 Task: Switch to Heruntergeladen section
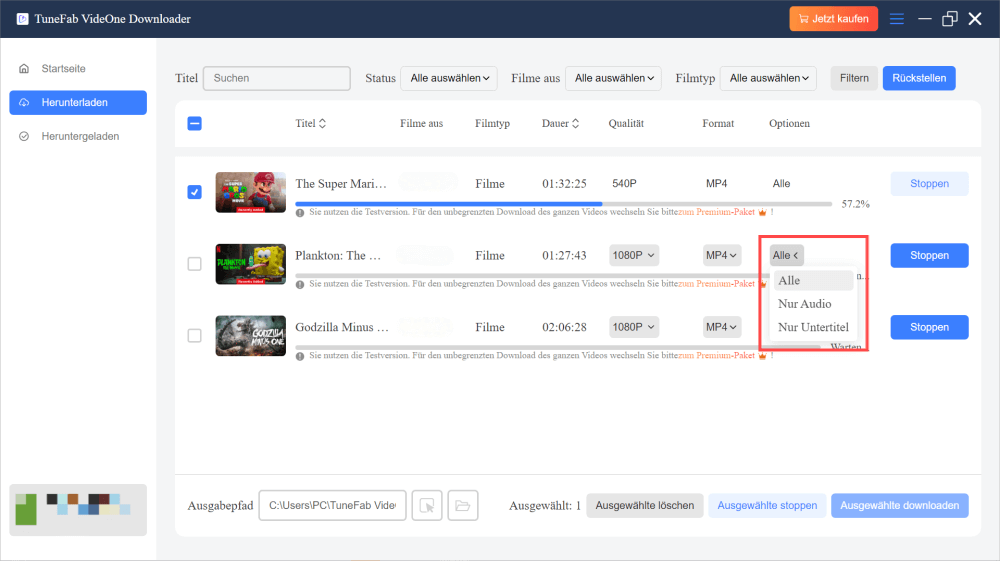tap(78, 136)
